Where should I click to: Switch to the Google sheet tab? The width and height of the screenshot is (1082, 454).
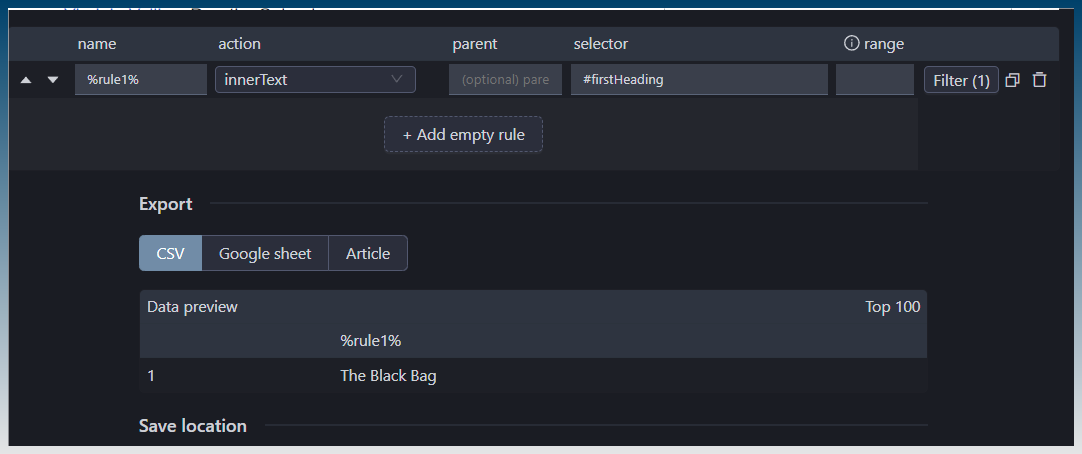pos(265,253)
